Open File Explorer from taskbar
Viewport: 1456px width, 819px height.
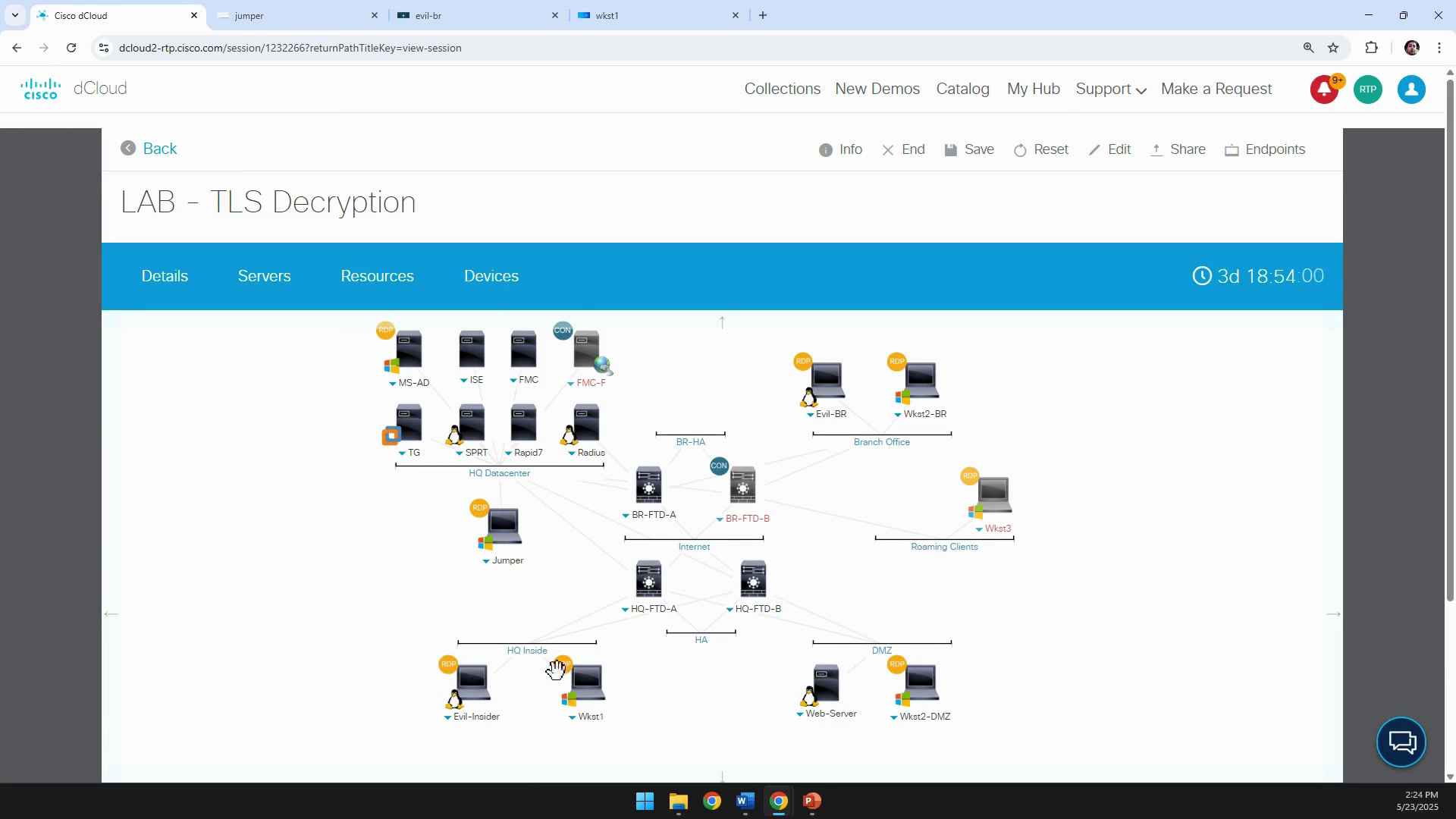pos(678,802)
